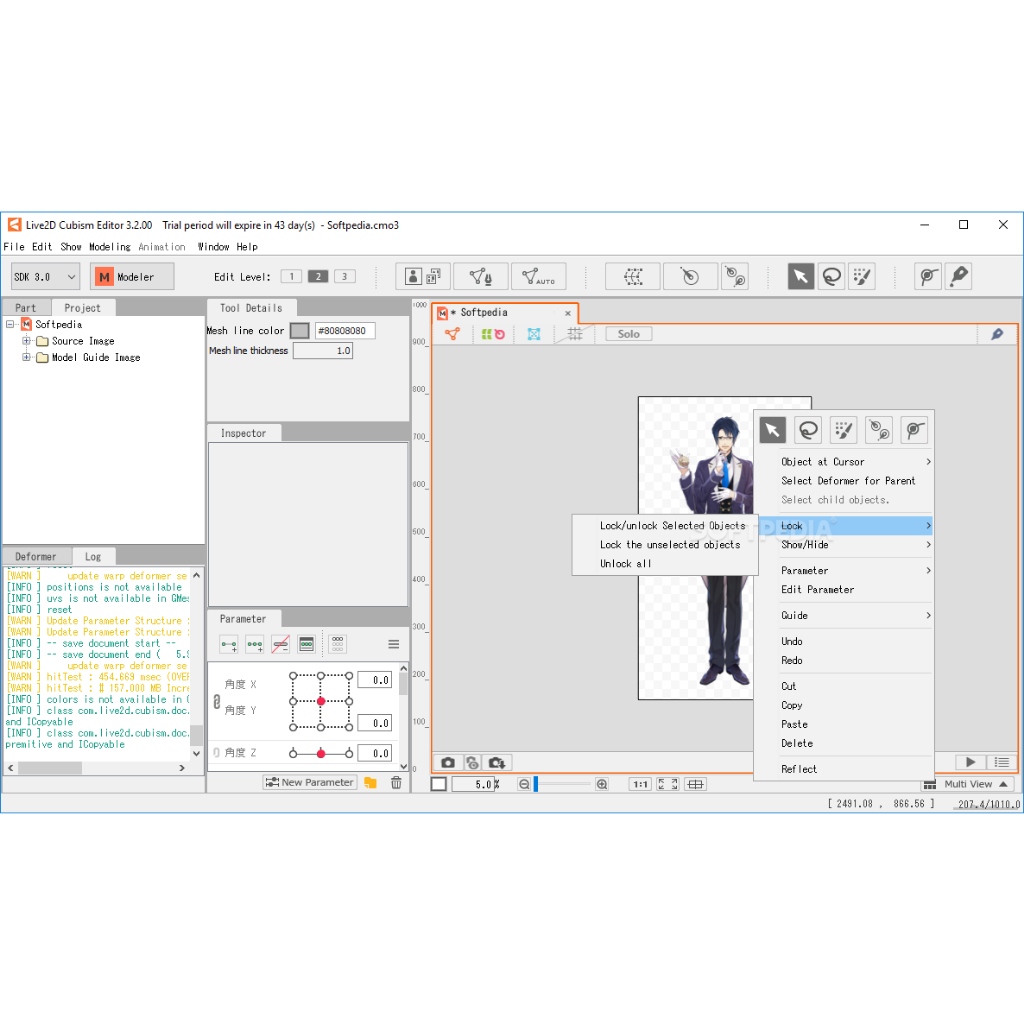Expand the Source Image folder
This screenshot has width=1024, height=1024.
27,341
